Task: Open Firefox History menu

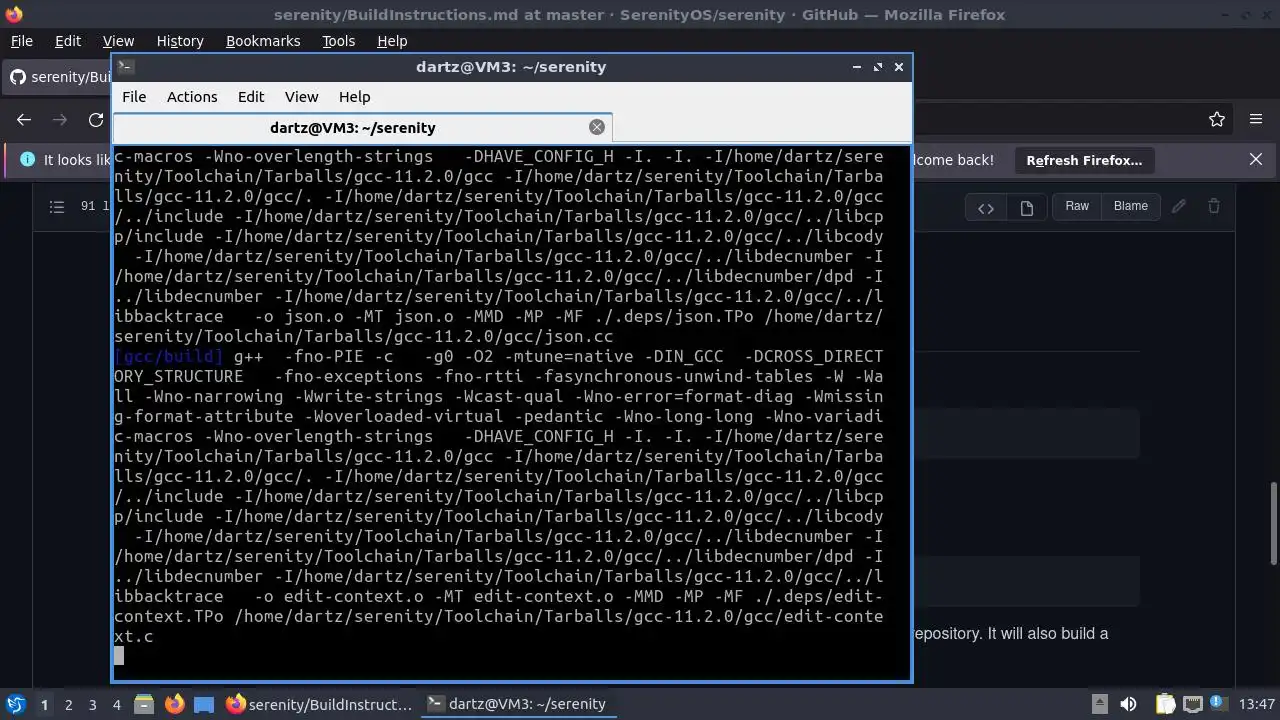Action: pos(180,41)
